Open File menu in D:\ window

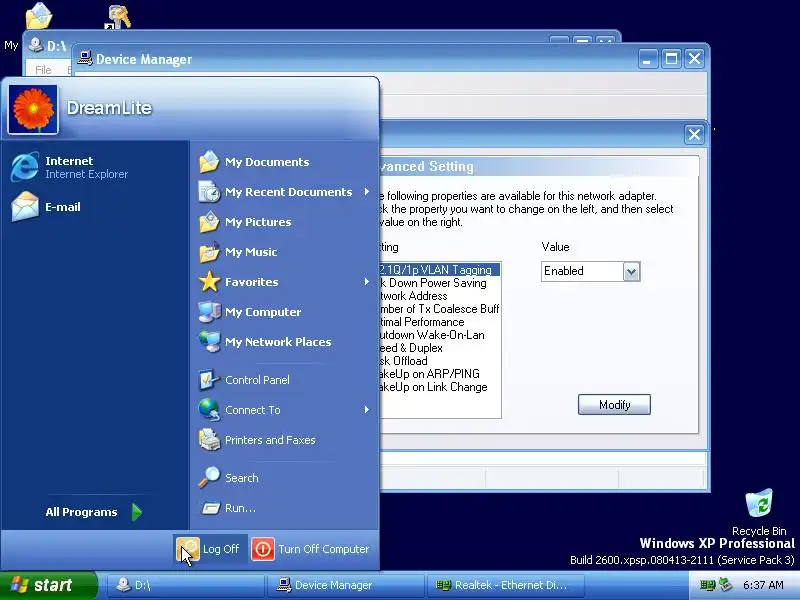point(43,69)
